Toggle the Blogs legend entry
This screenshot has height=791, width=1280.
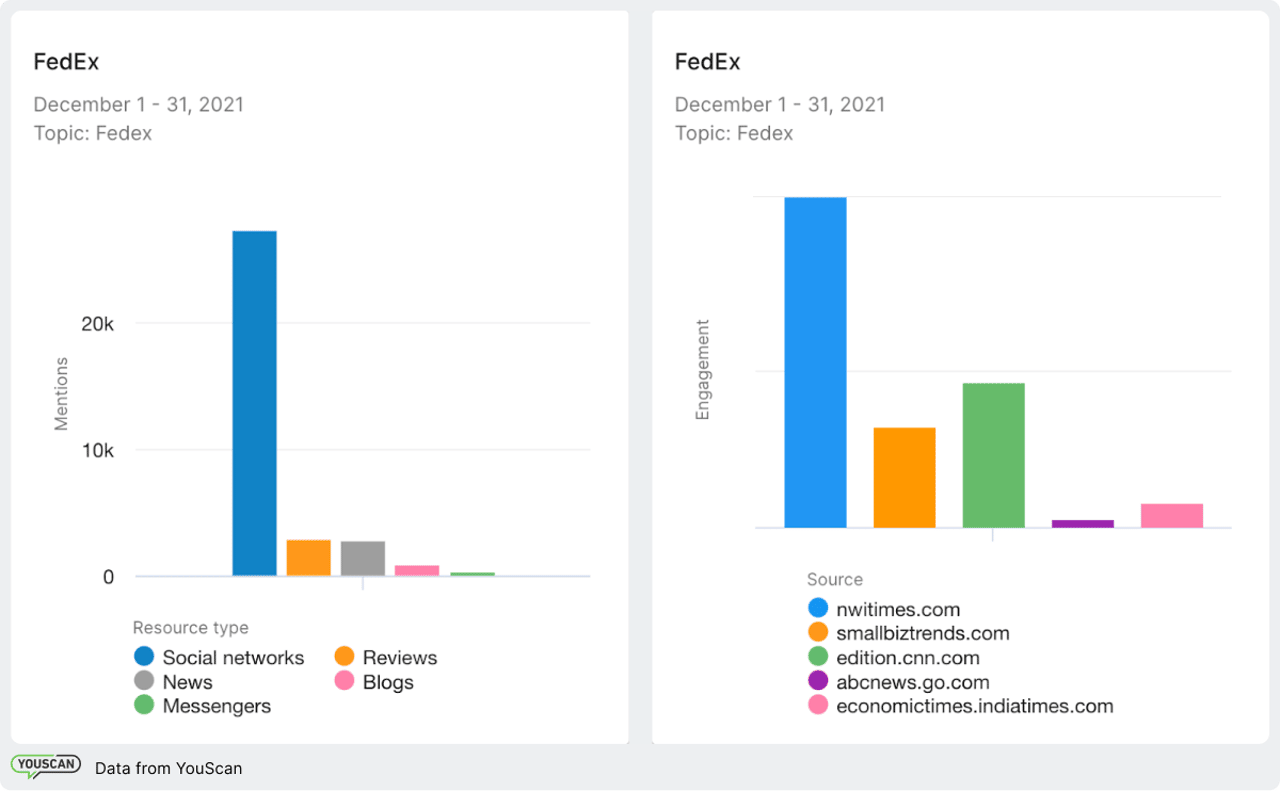[374, 682]
